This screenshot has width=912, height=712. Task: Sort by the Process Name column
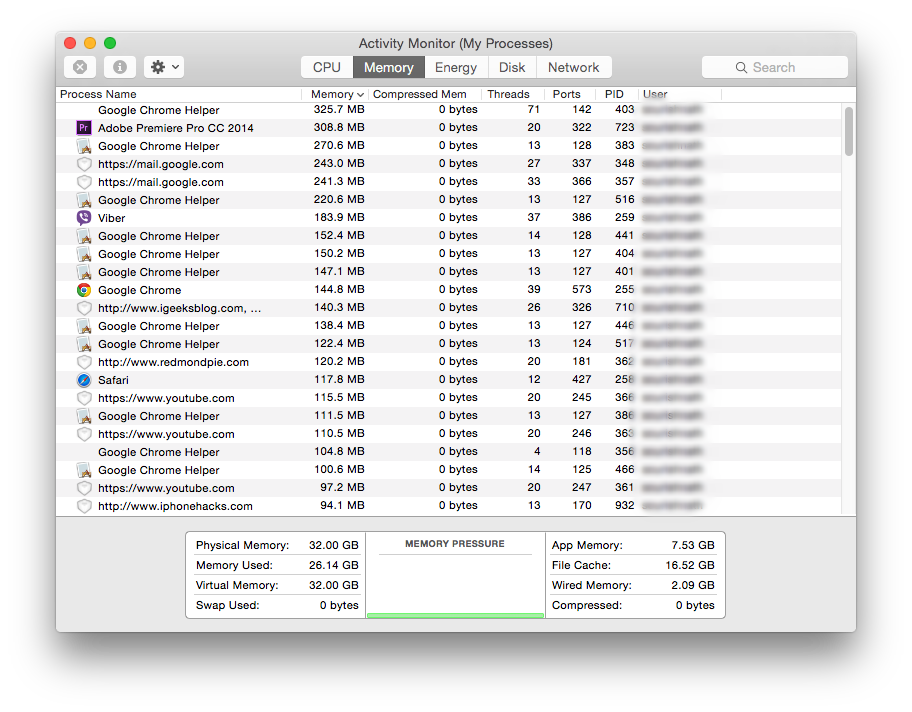(x=179, y=94)
